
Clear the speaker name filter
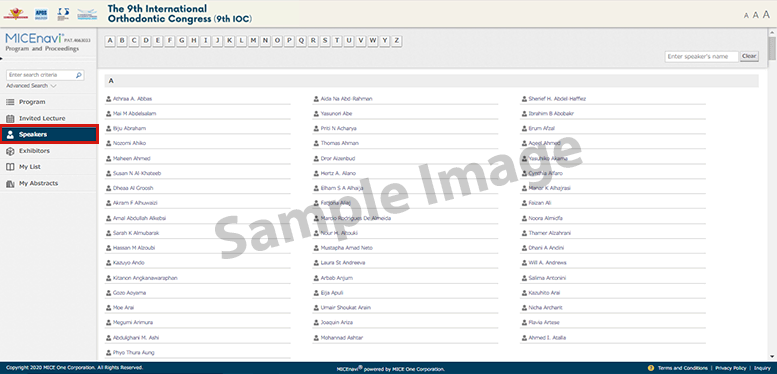pos(749,56)
